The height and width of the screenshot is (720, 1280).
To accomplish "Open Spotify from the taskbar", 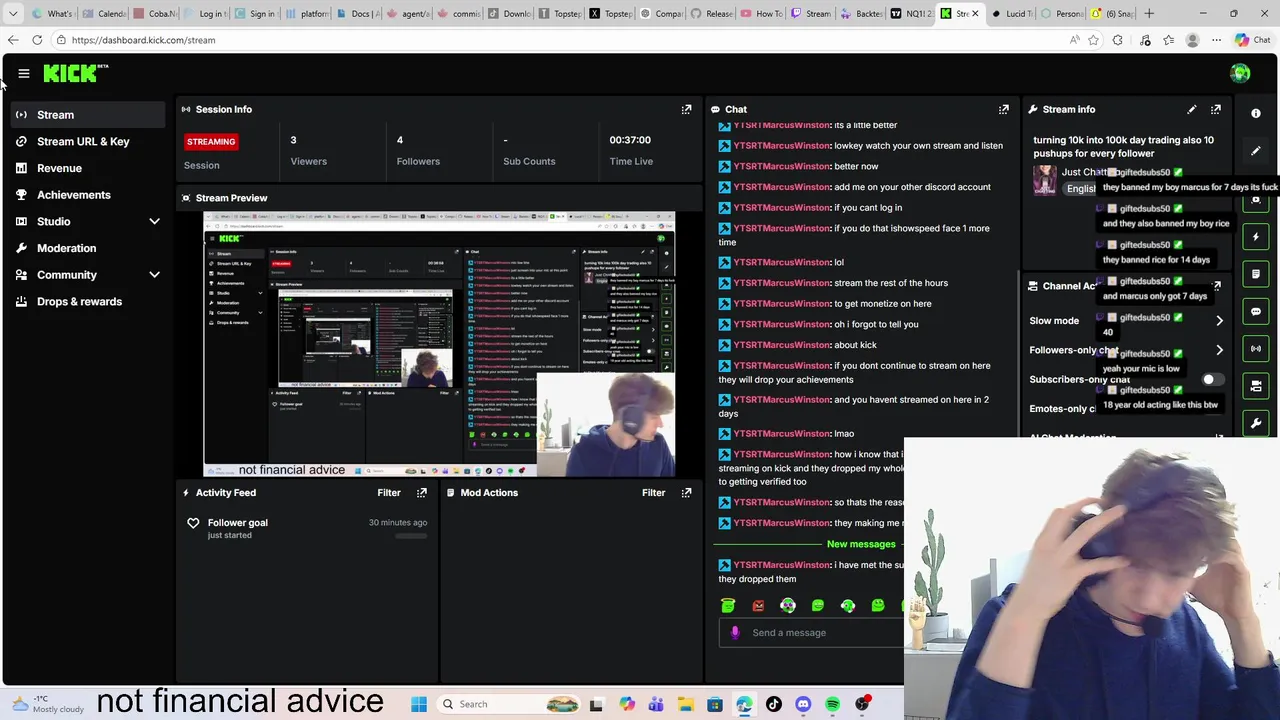I will pyautogui.click(x=832, y=704).
